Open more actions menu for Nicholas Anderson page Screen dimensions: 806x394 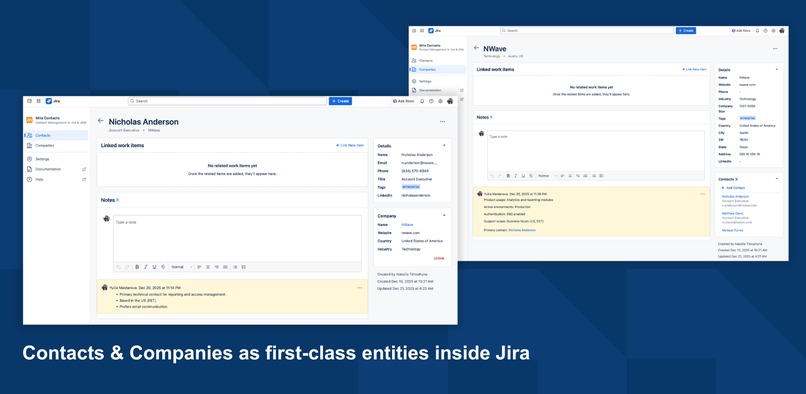(443, 122)
